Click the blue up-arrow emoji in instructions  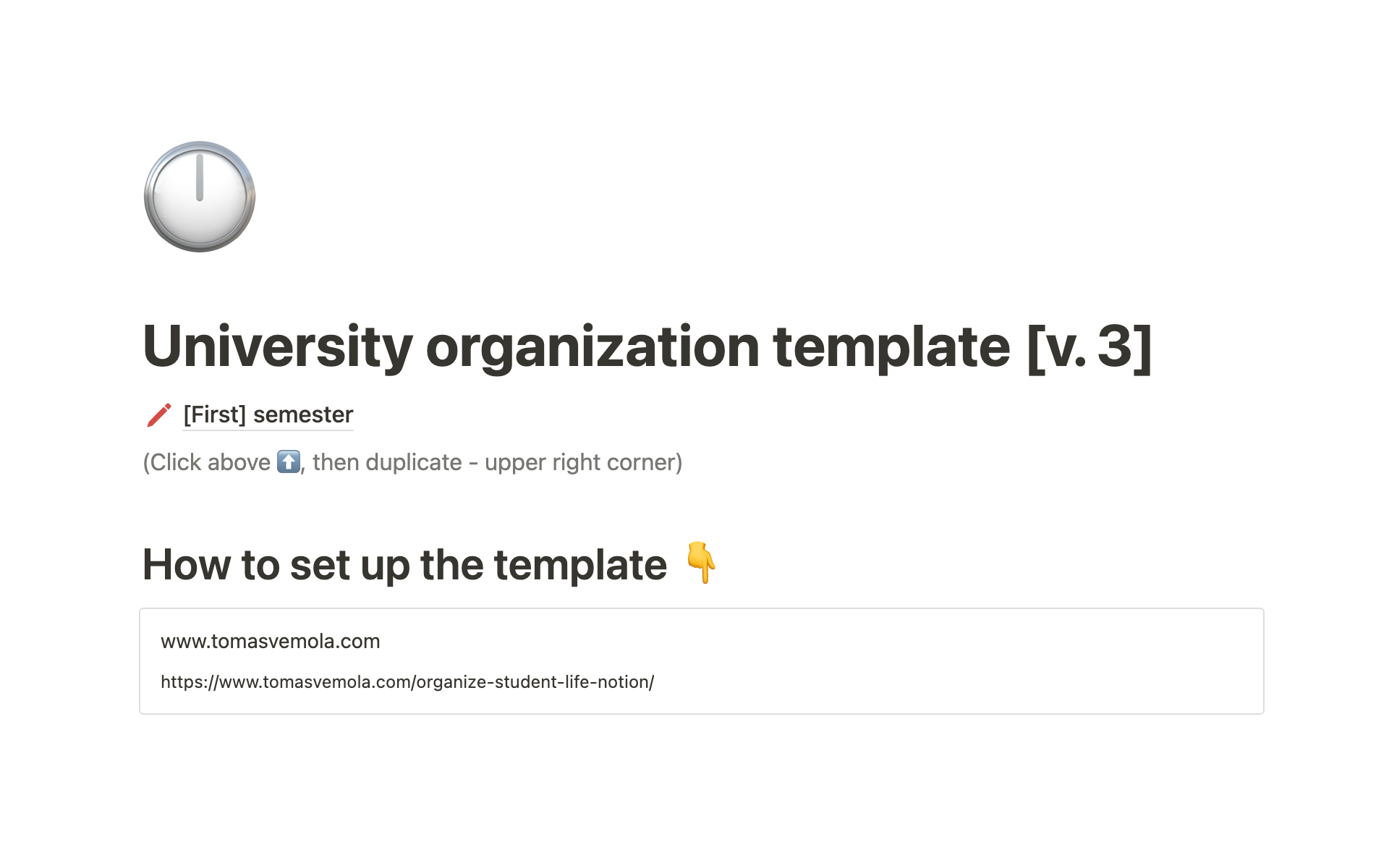pos(289,461)
